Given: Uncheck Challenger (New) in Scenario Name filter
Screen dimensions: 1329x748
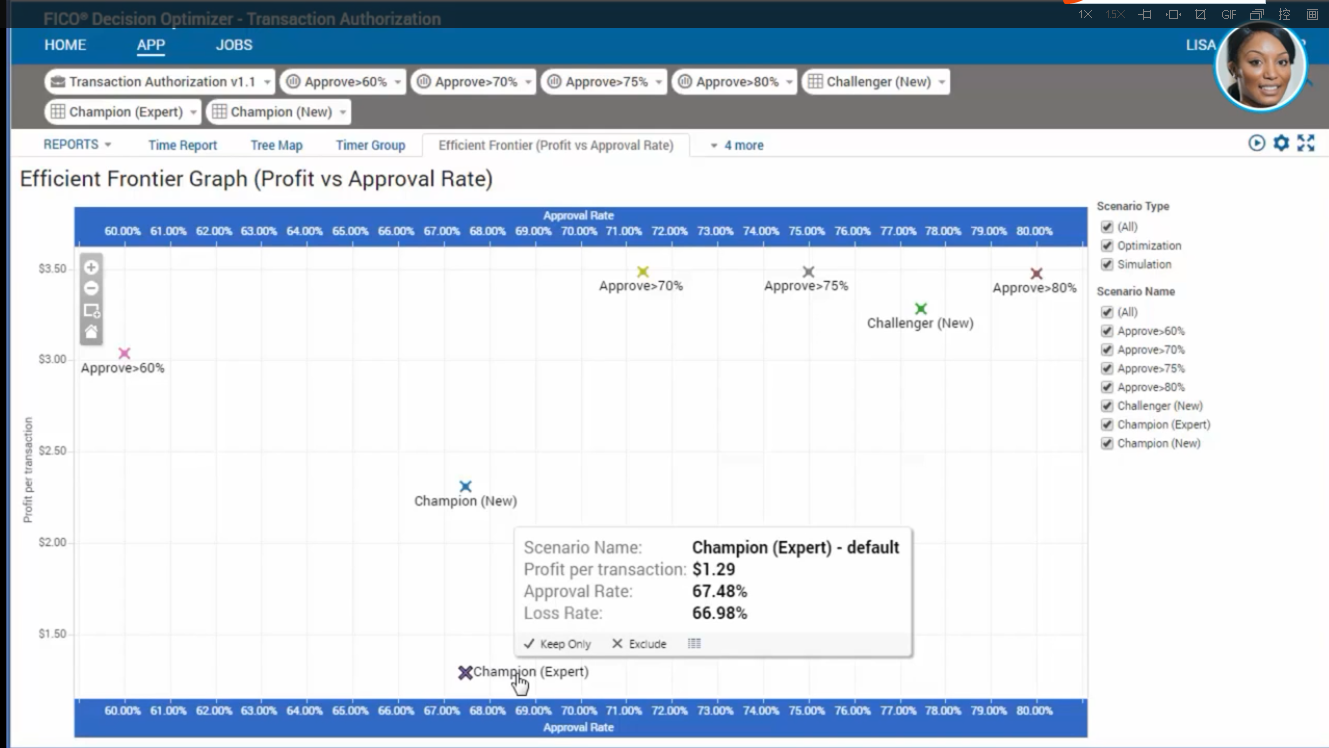Looking at the screenshot, I should point(1107,406).
